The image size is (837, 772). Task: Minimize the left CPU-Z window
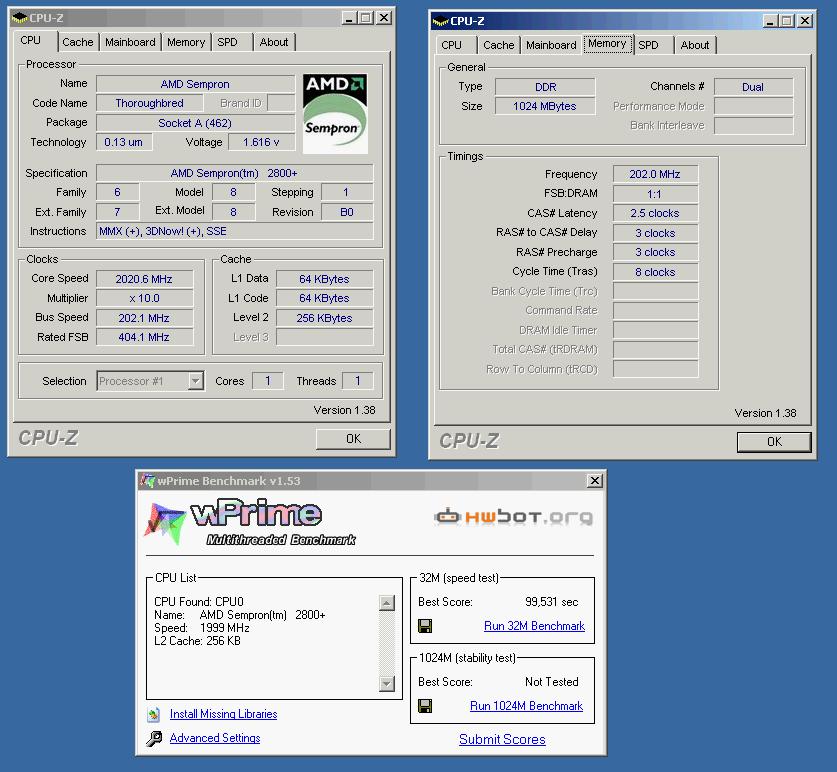click(x=349, y=18)
